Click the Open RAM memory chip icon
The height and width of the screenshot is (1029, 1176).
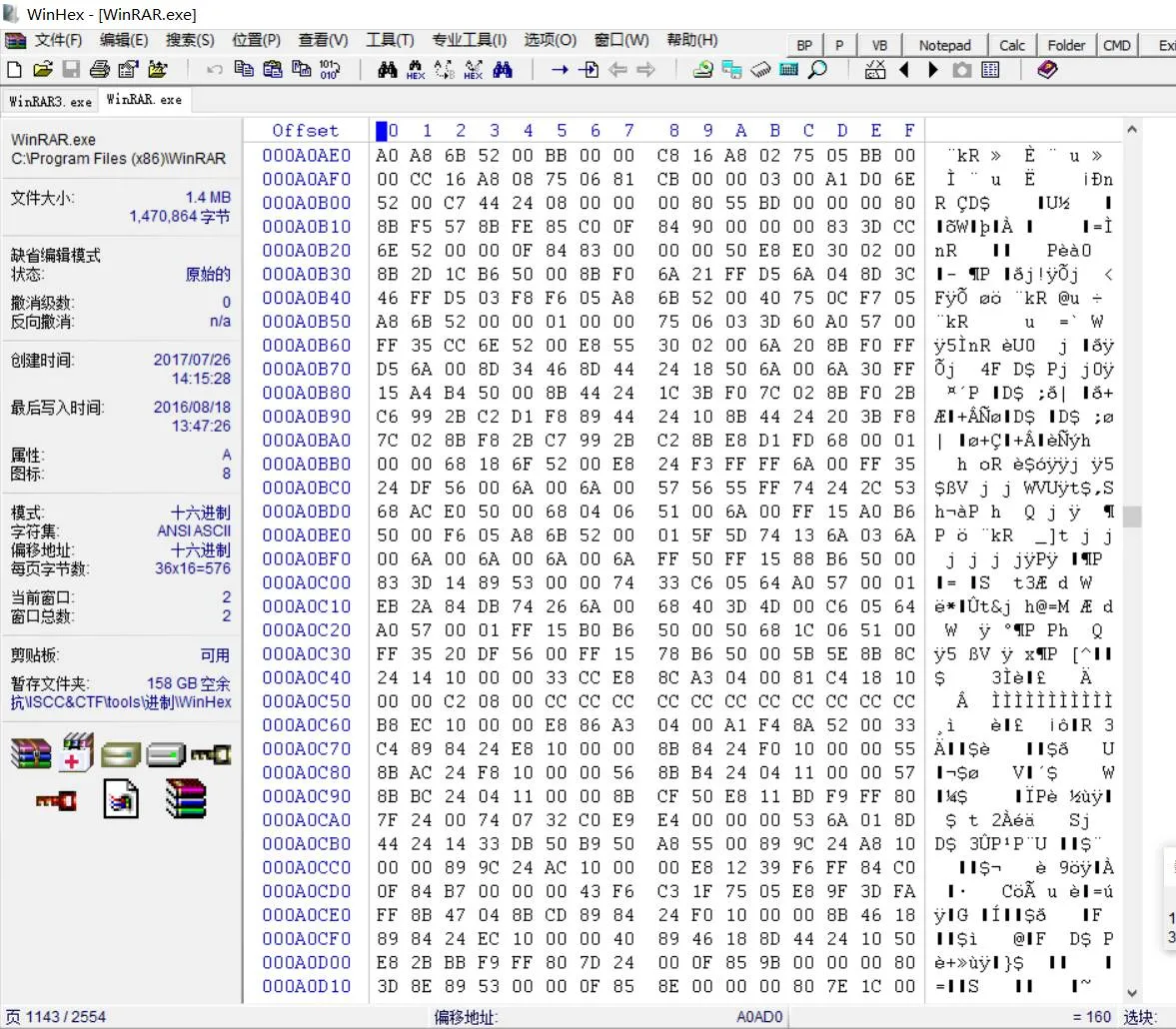tap(759, 70)
